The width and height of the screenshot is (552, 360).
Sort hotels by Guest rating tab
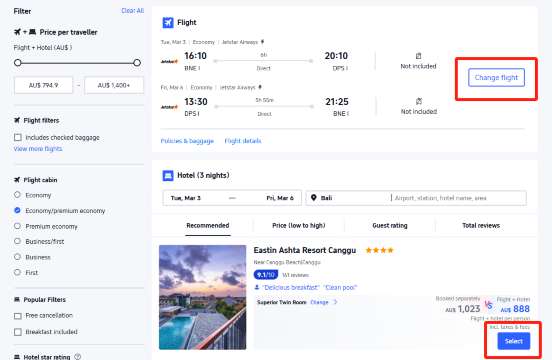click(390, 226)
